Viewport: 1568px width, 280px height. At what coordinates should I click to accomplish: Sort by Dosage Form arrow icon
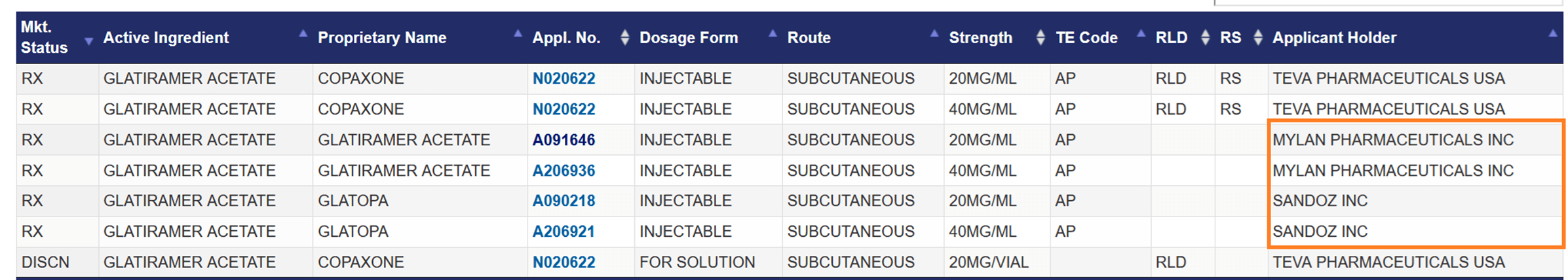coord(773,33)
